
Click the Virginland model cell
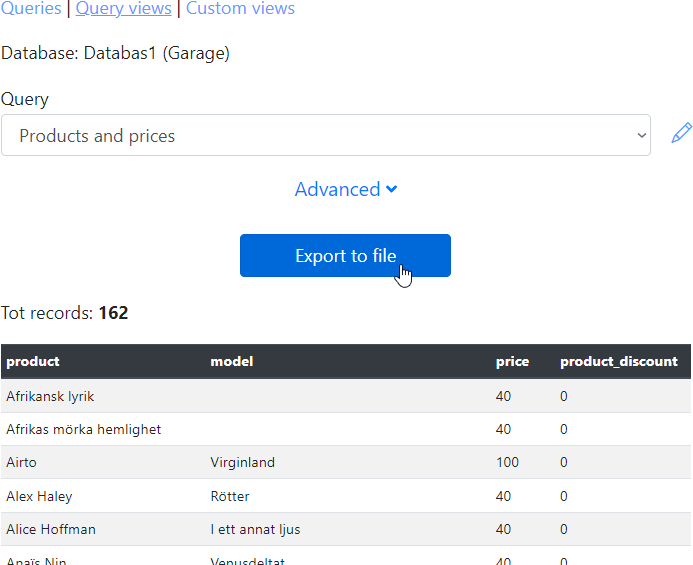coord(242,463)
